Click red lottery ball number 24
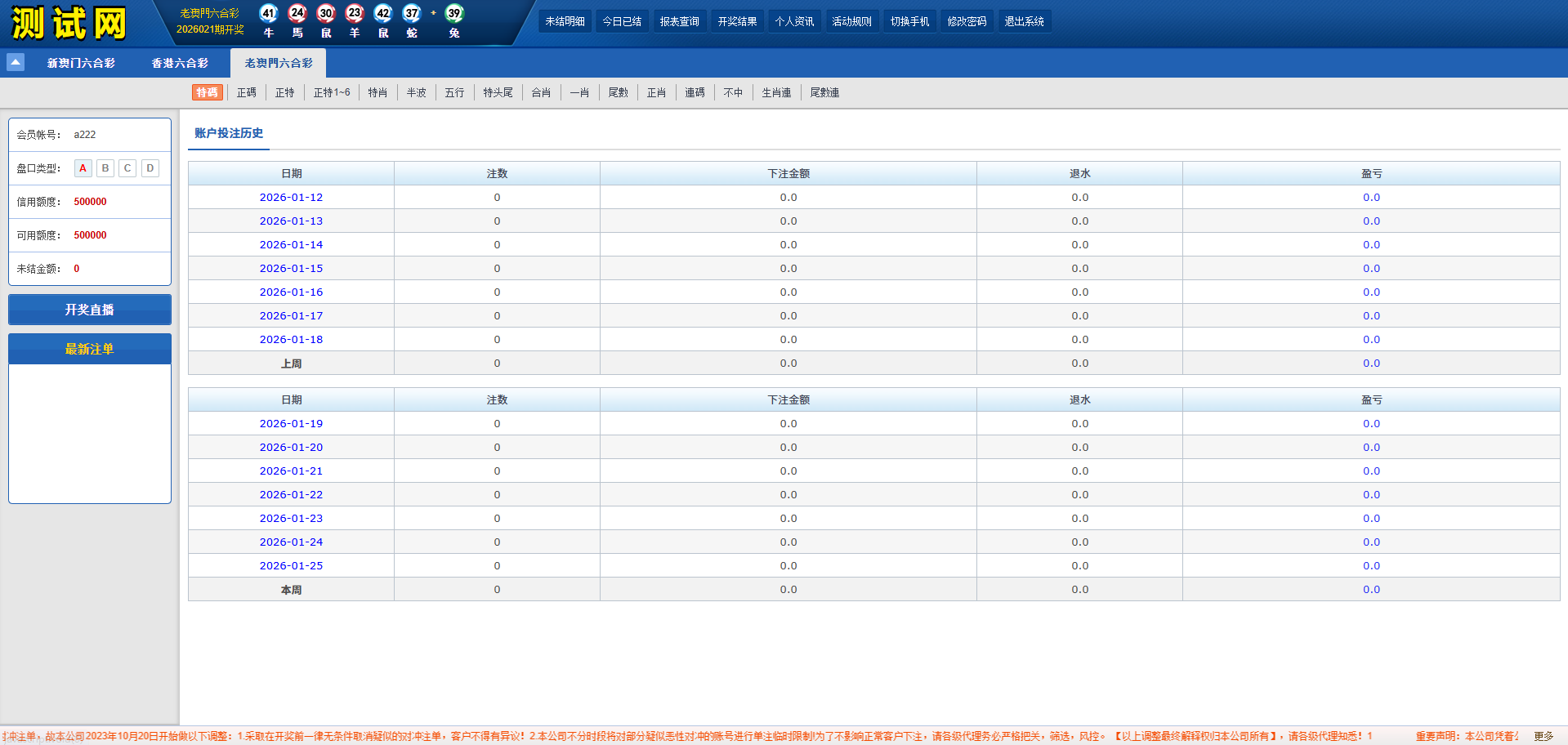This screenshot has width=1568, height=745. 297,13
